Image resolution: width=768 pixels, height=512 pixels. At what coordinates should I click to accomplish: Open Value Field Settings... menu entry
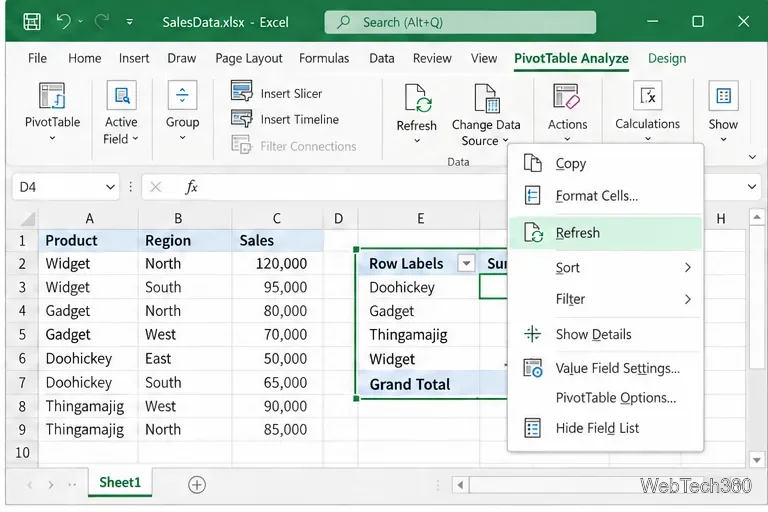(606, 368)
